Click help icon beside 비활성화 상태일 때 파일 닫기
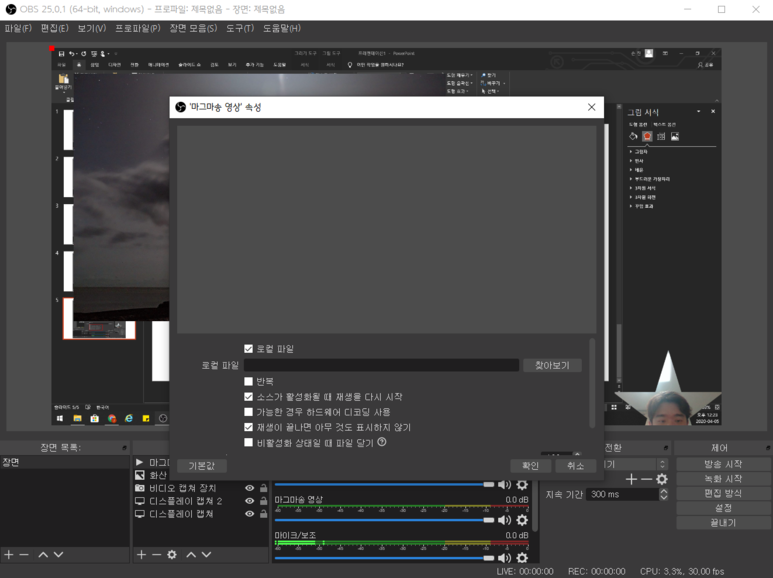Viewport: 773px width, 578px height. [382, 442]
